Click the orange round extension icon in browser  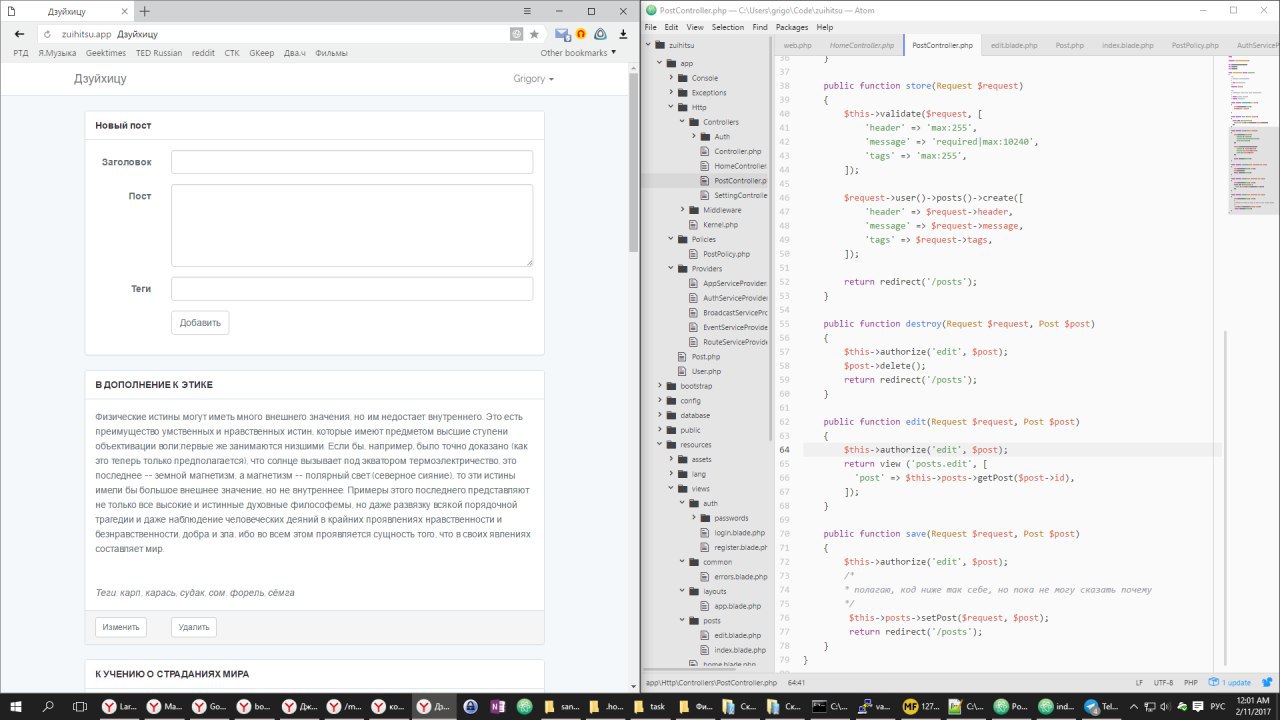coord(581,33)
